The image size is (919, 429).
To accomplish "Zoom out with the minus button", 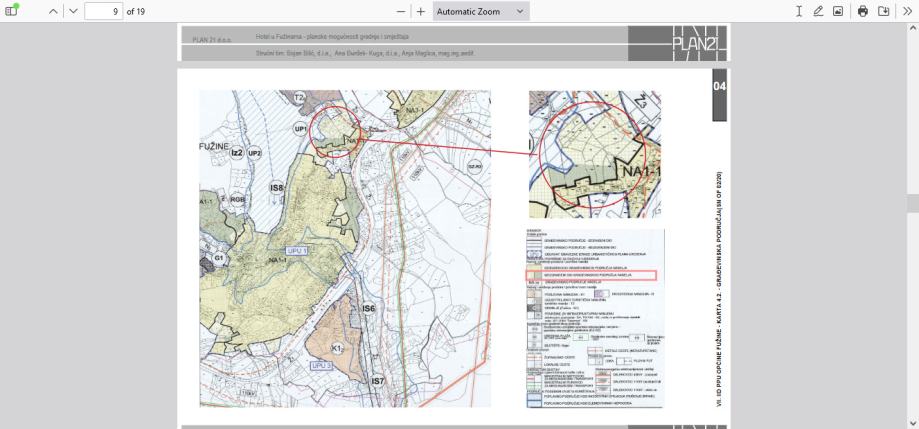I will [401, 11].
